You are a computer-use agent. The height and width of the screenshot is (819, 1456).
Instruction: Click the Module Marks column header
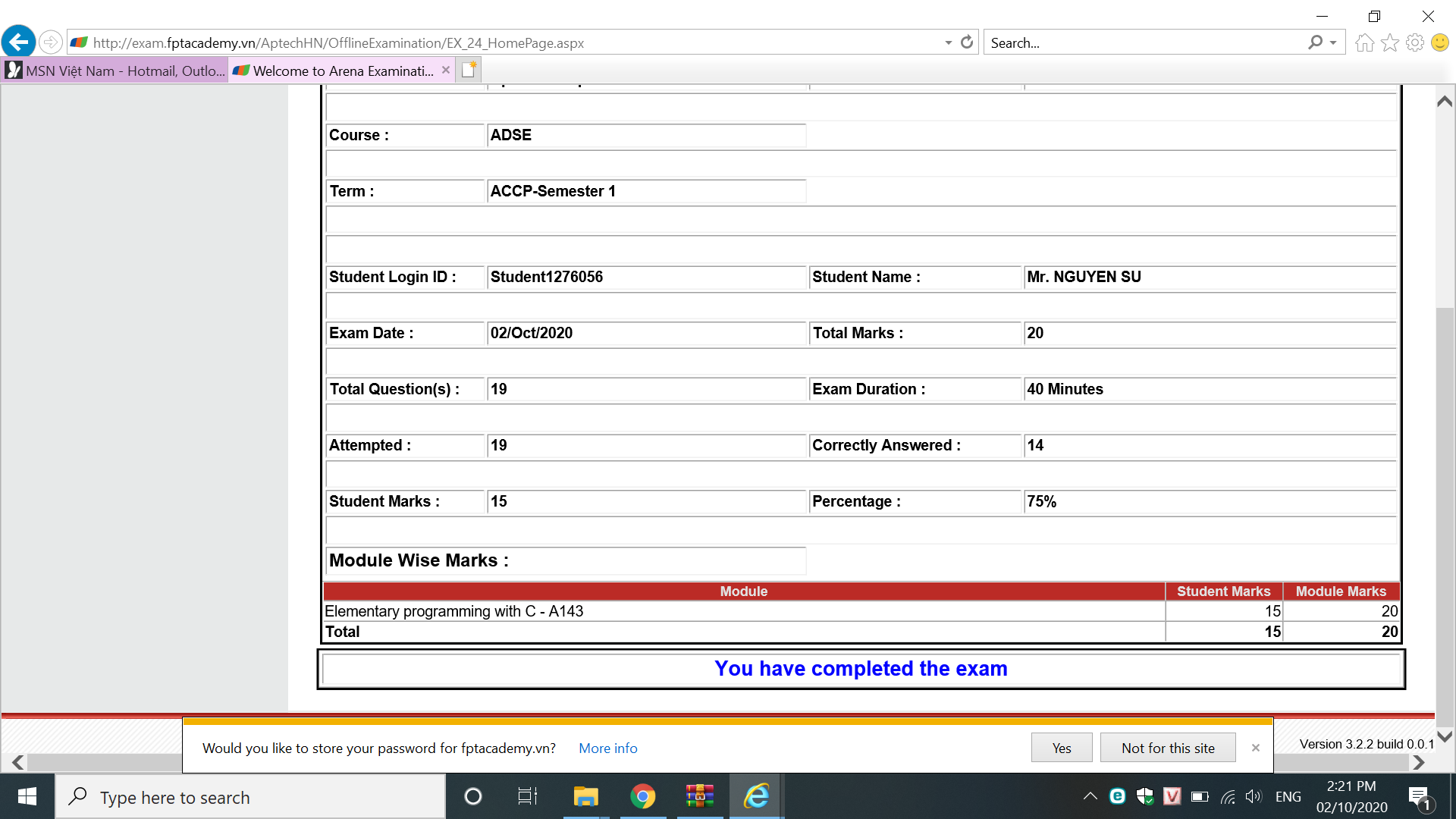(x=1340, y=591)
